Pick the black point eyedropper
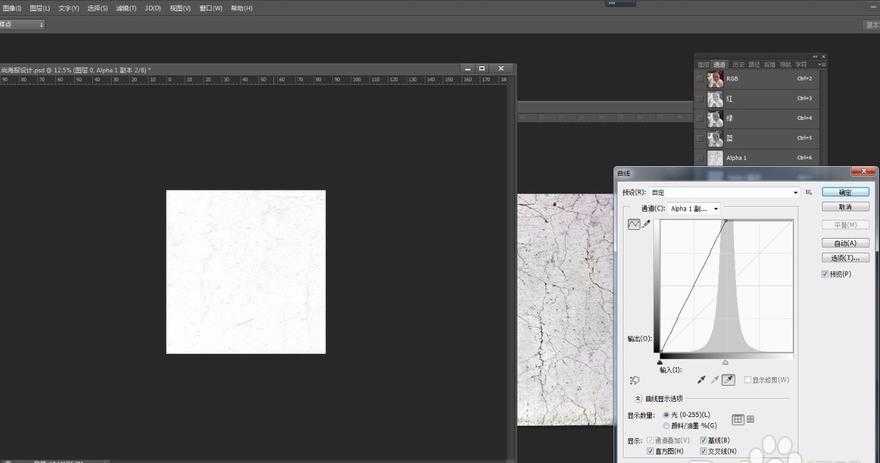880x463 pixels. (x=701, y=380)
